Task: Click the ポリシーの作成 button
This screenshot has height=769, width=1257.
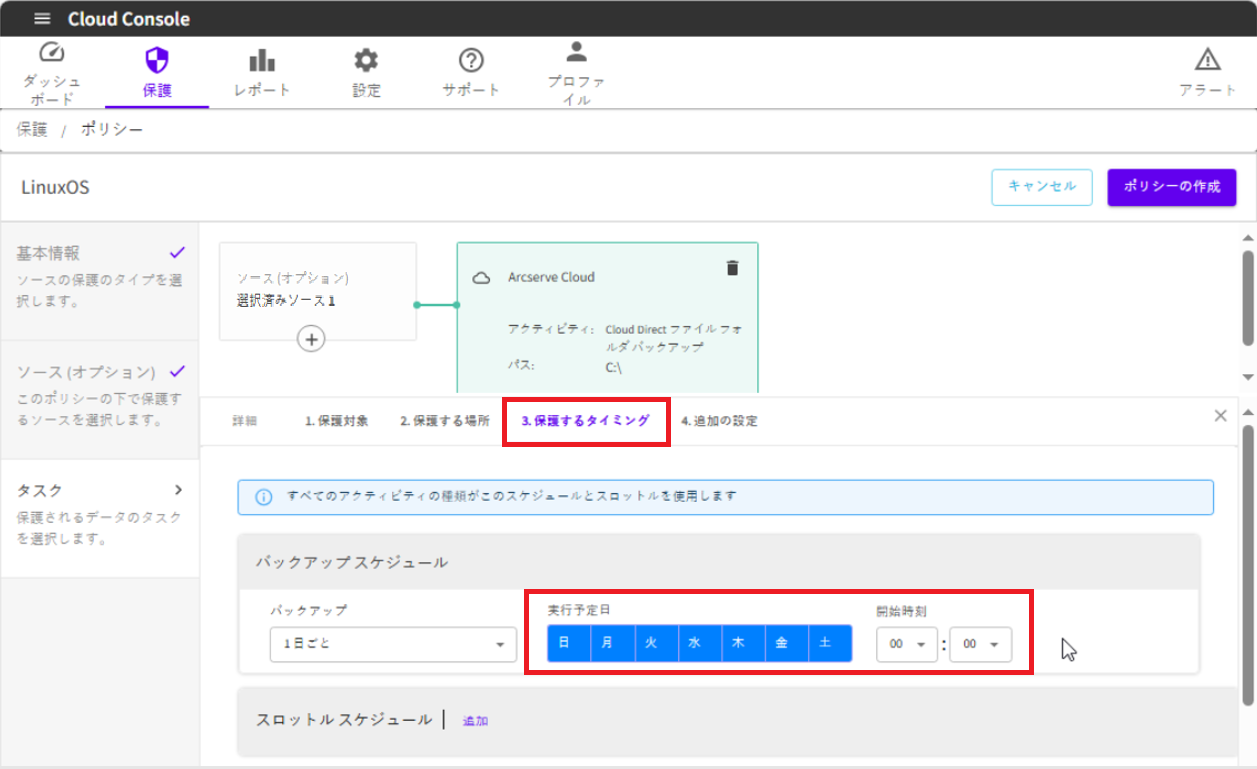Action: pos(1171,187)
